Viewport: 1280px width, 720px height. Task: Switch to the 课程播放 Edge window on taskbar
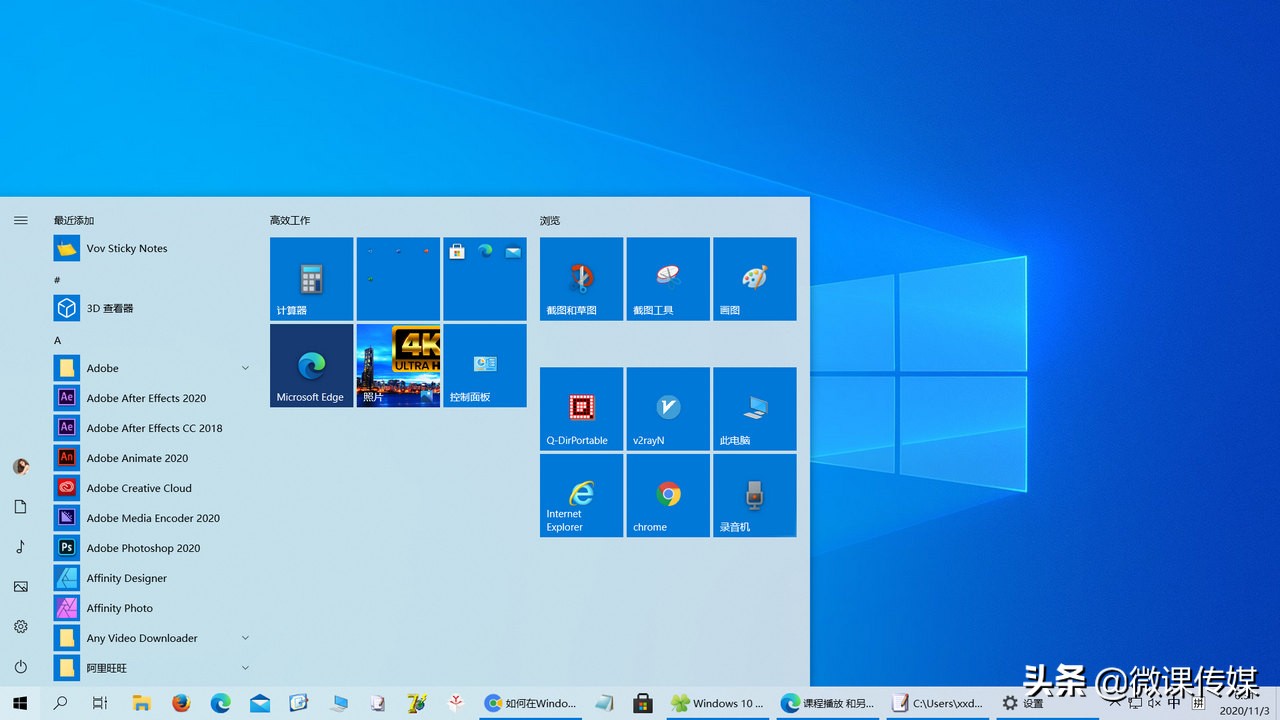pos(827,703)
